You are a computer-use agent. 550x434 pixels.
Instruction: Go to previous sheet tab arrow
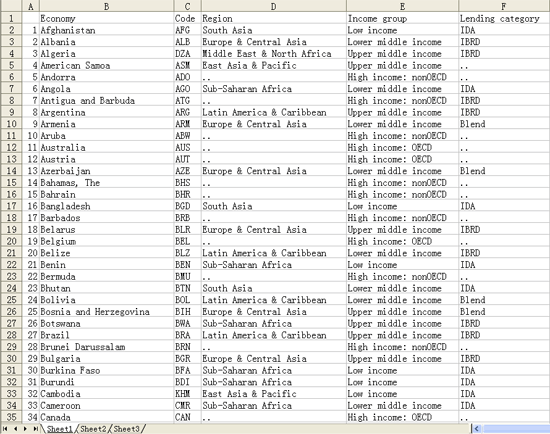click(x=15, y=428)
